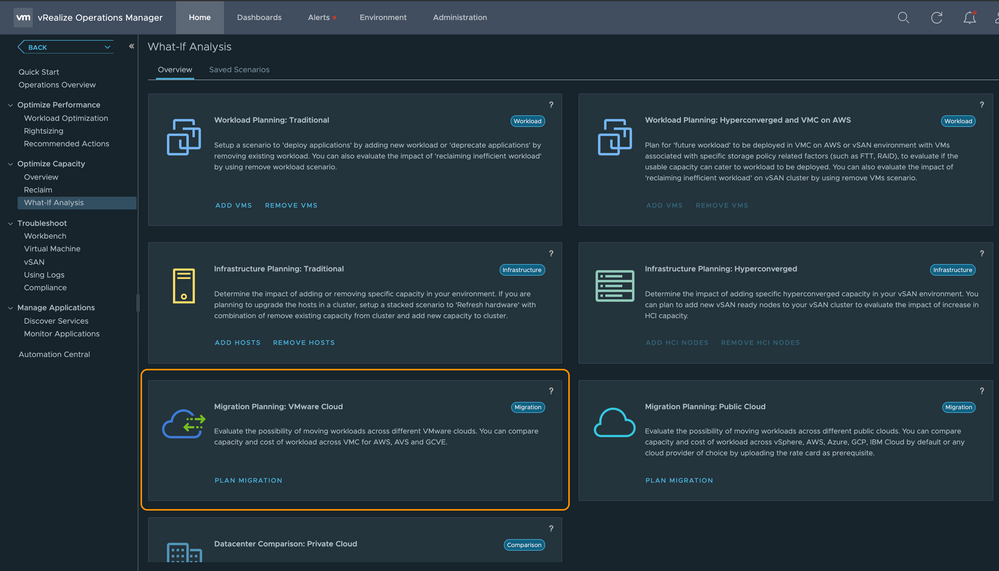This screenshot has height=571, width=999.
Task: Open the BACK dropdown in sidebar
Action: point(107,47)
